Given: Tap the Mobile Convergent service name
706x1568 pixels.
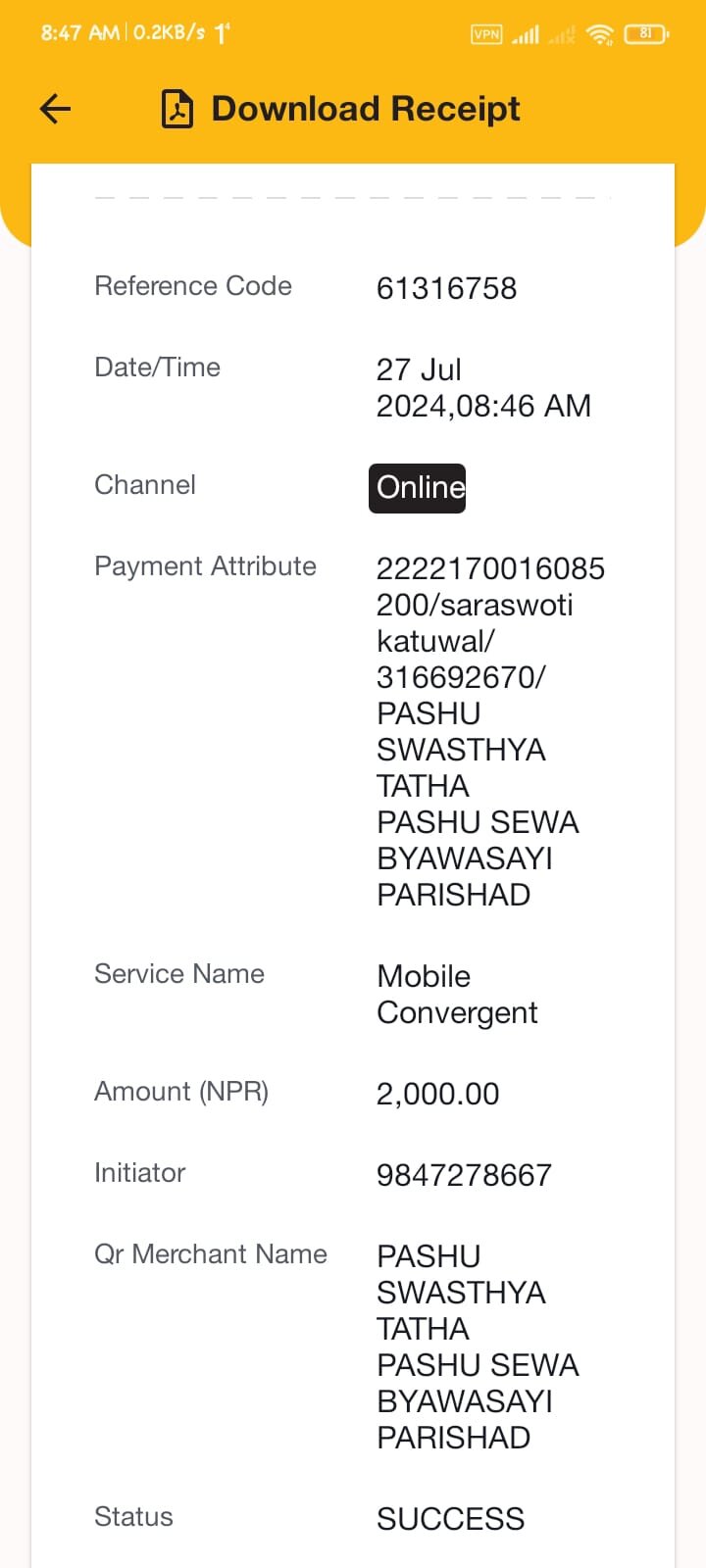Looking at the screenshot, I should click(457, 995).
